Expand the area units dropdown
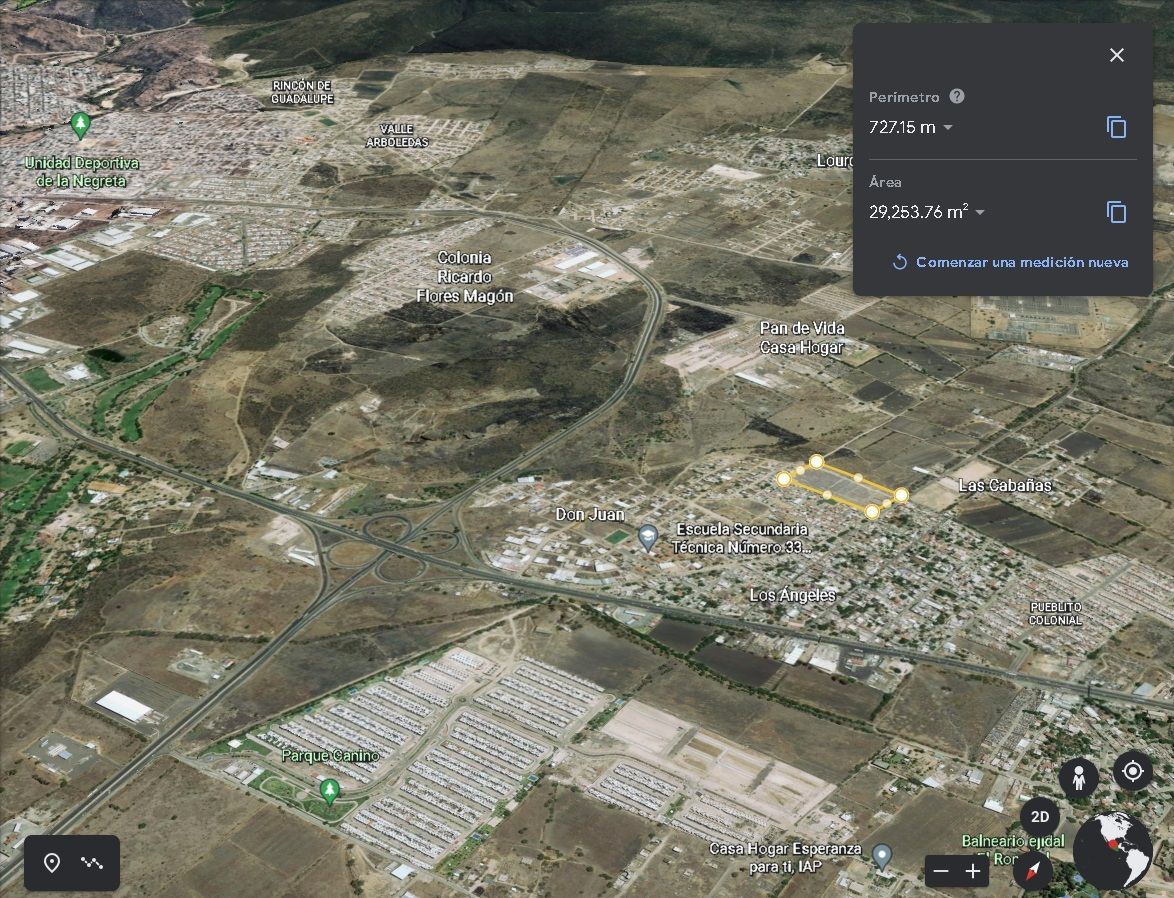This screenshot has height=898, width=1174. point(979,212)
